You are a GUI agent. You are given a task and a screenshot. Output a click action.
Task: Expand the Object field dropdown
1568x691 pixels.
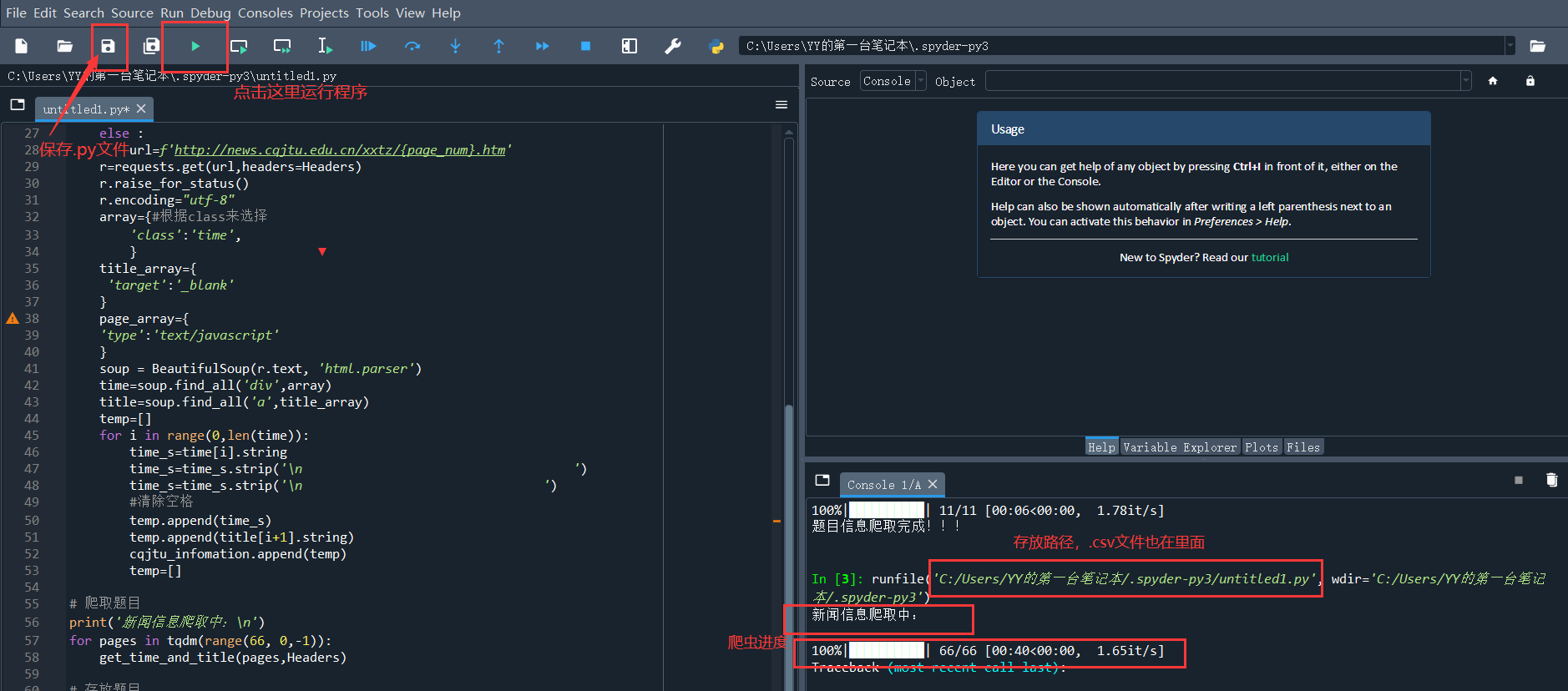click(1465, 81)
